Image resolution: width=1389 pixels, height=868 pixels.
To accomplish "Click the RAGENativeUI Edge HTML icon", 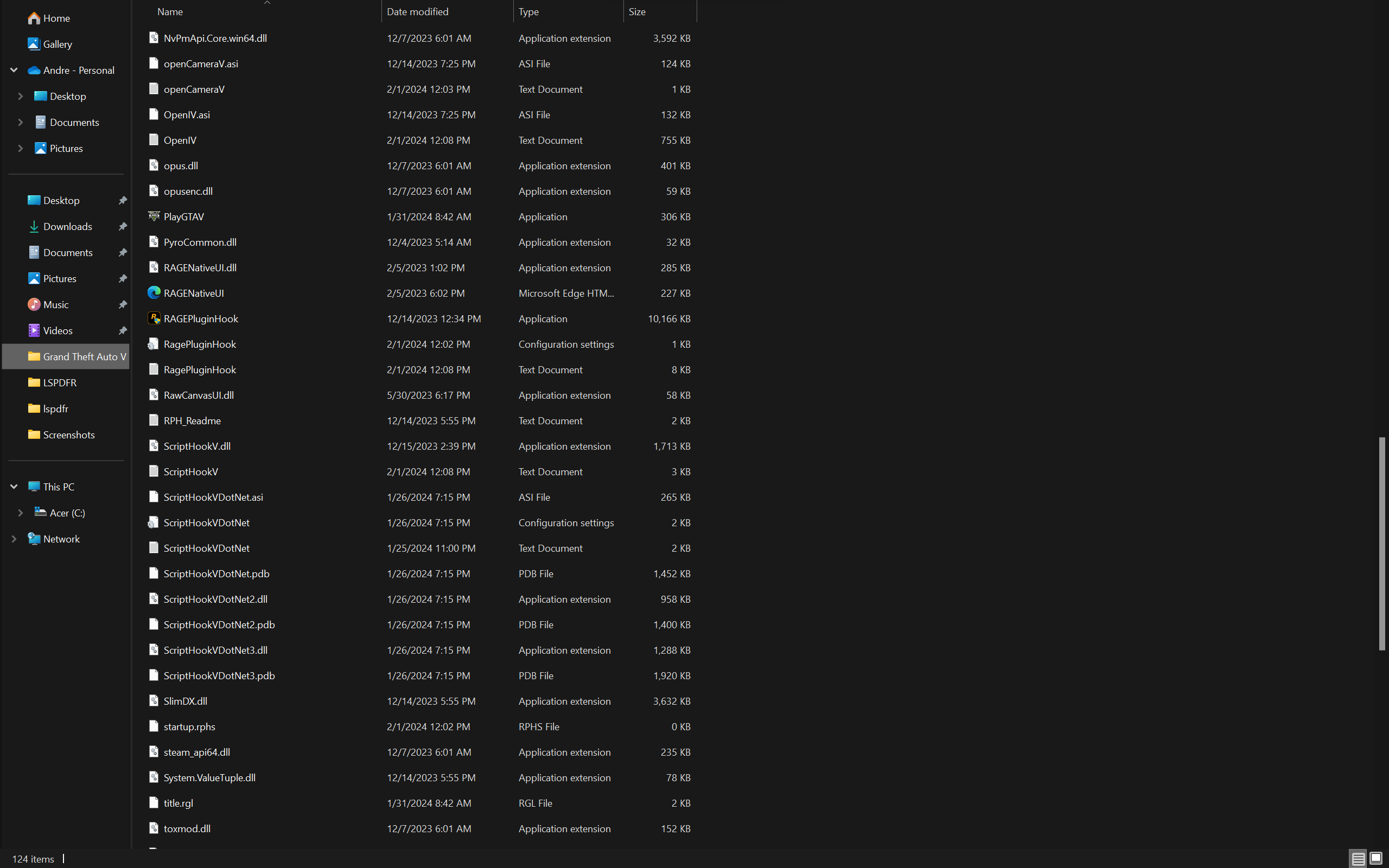I will [154, 293].
